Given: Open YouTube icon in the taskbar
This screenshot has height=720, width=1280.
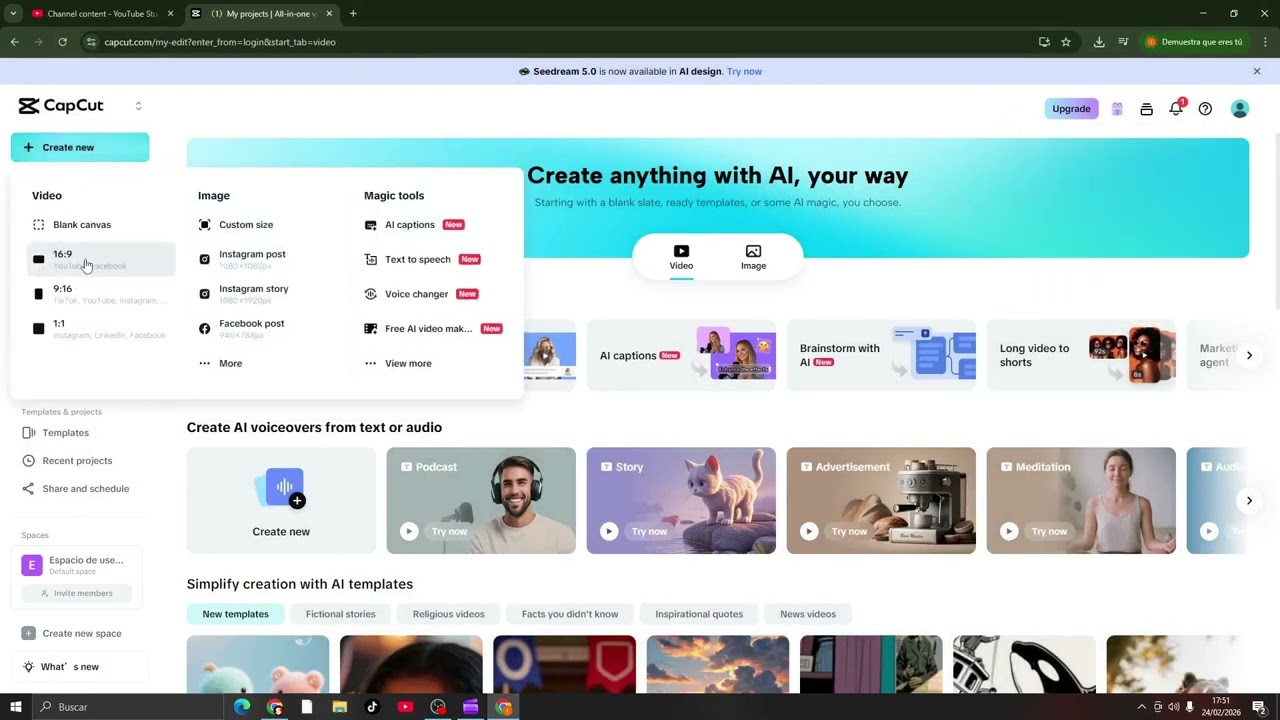Looking at the screenshot, I should pyautogui.click(x=405, y=707).
